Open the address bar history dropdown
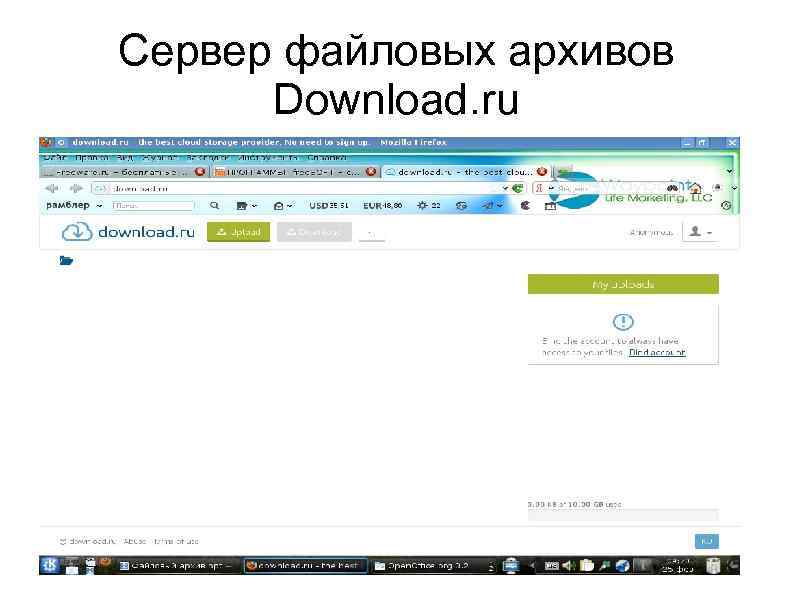The image size is (794, 595). pyautogui.click(x=505, y=188)
